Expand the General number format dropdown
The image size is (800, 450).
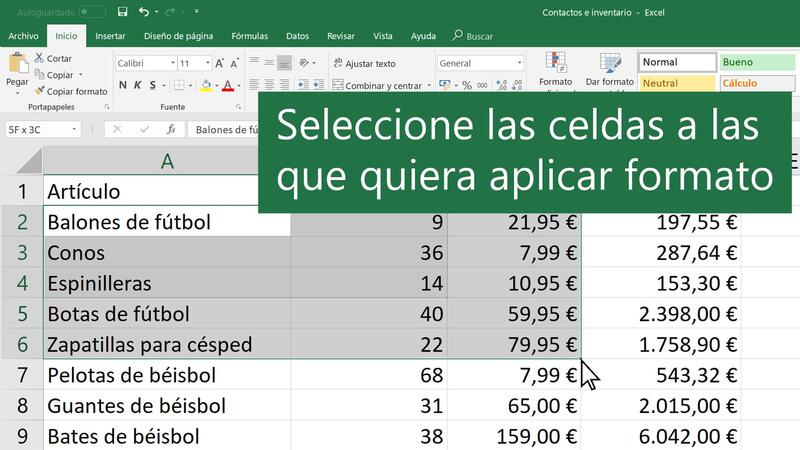[518, 63]
